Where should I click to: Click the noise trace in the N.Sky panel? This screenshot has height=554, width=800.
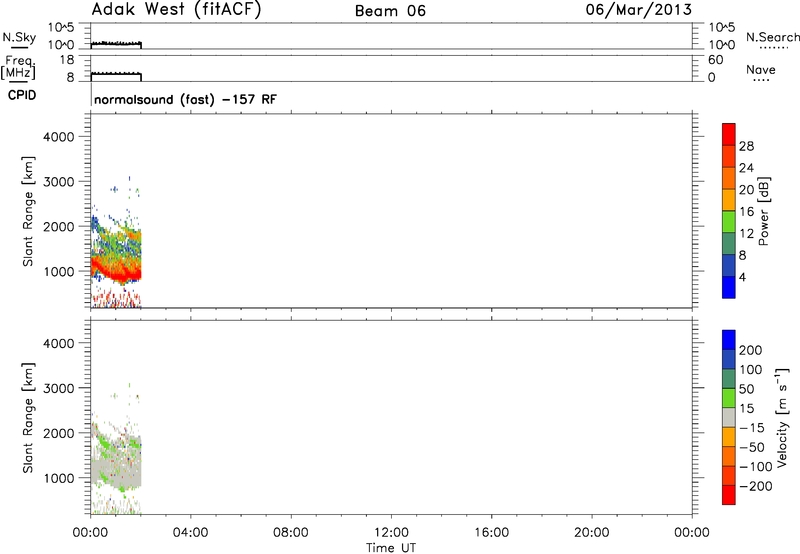click(116, 43)
